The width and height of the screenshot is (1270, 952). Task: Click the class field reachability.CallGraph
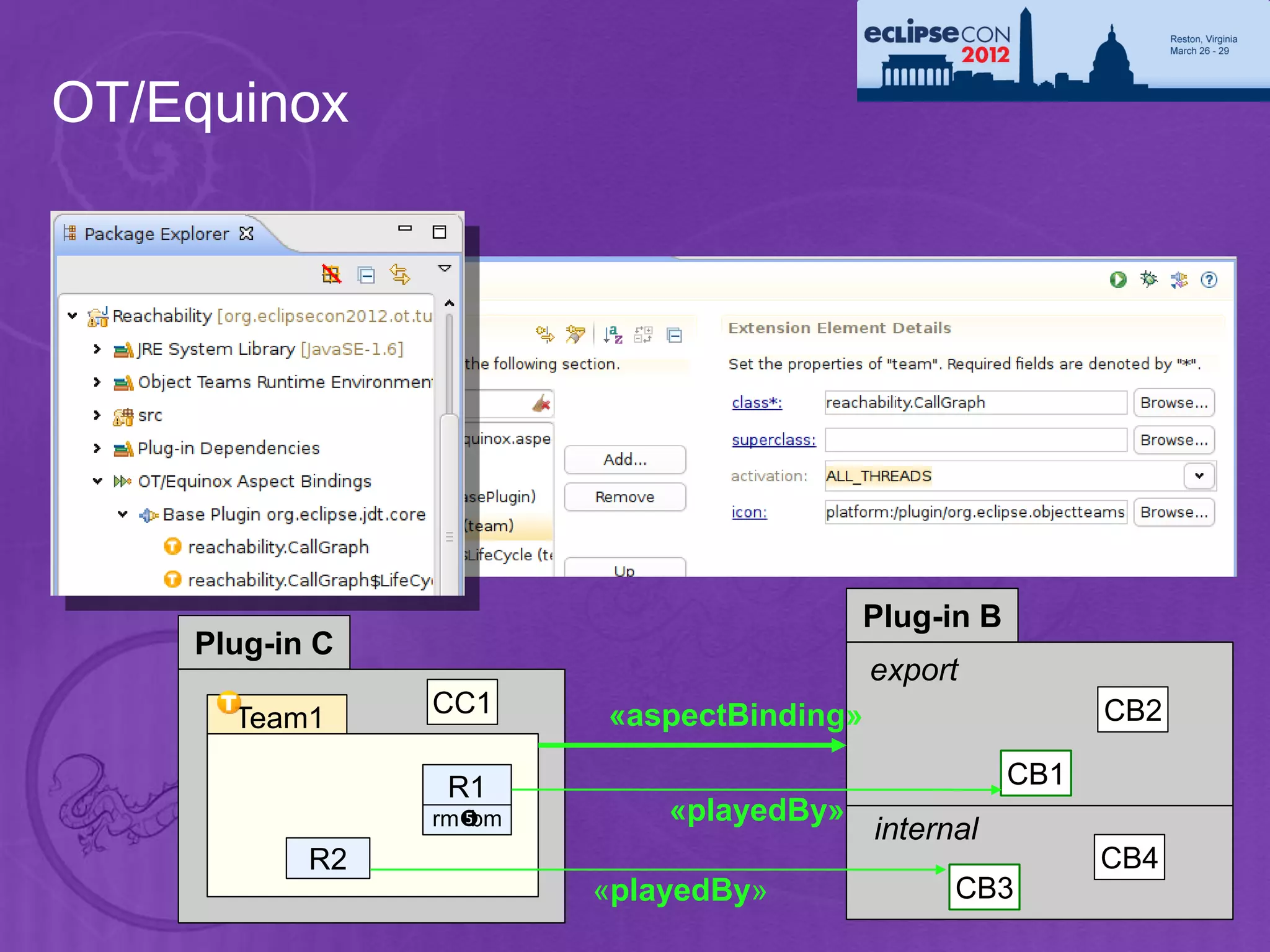coord(975,402)
